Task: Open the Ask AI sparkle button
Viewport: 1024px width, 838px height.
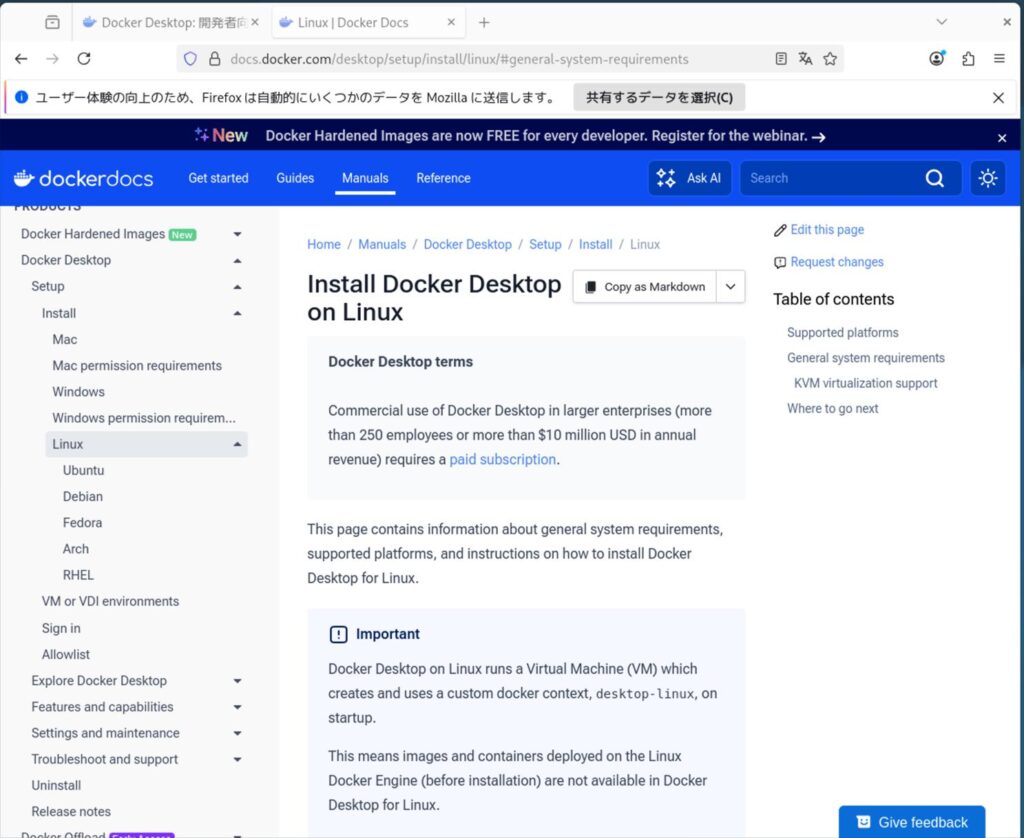Action: click(690, 178)
